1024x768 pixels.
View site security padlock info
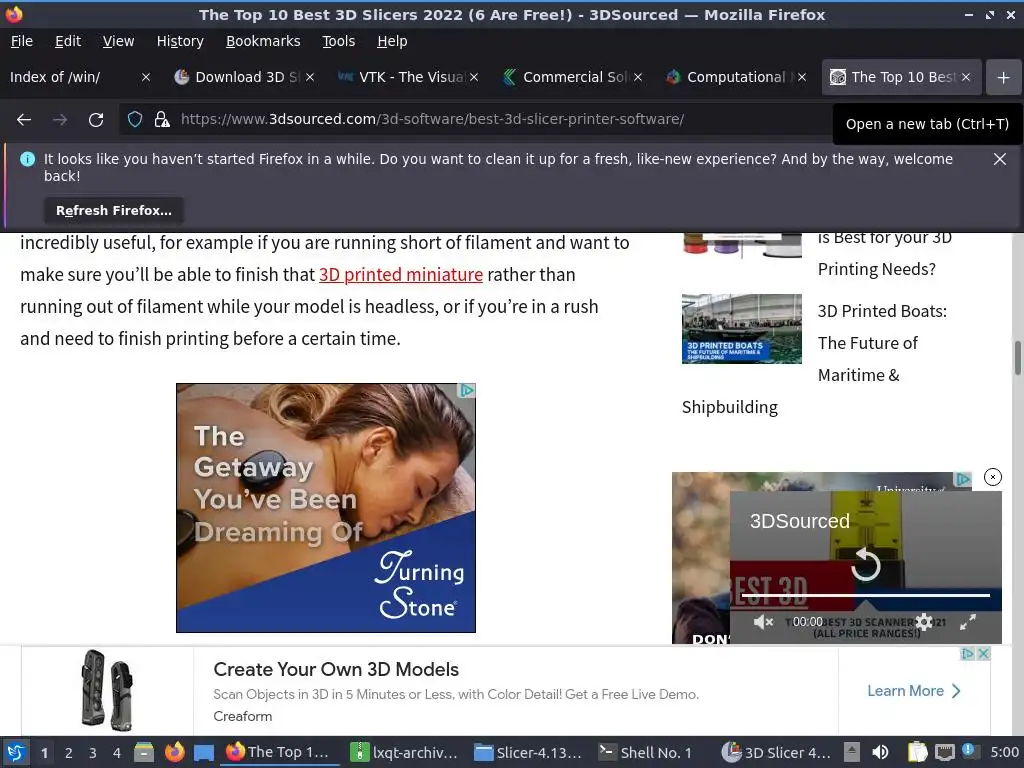pyautogui.click(x=162, y=120)
